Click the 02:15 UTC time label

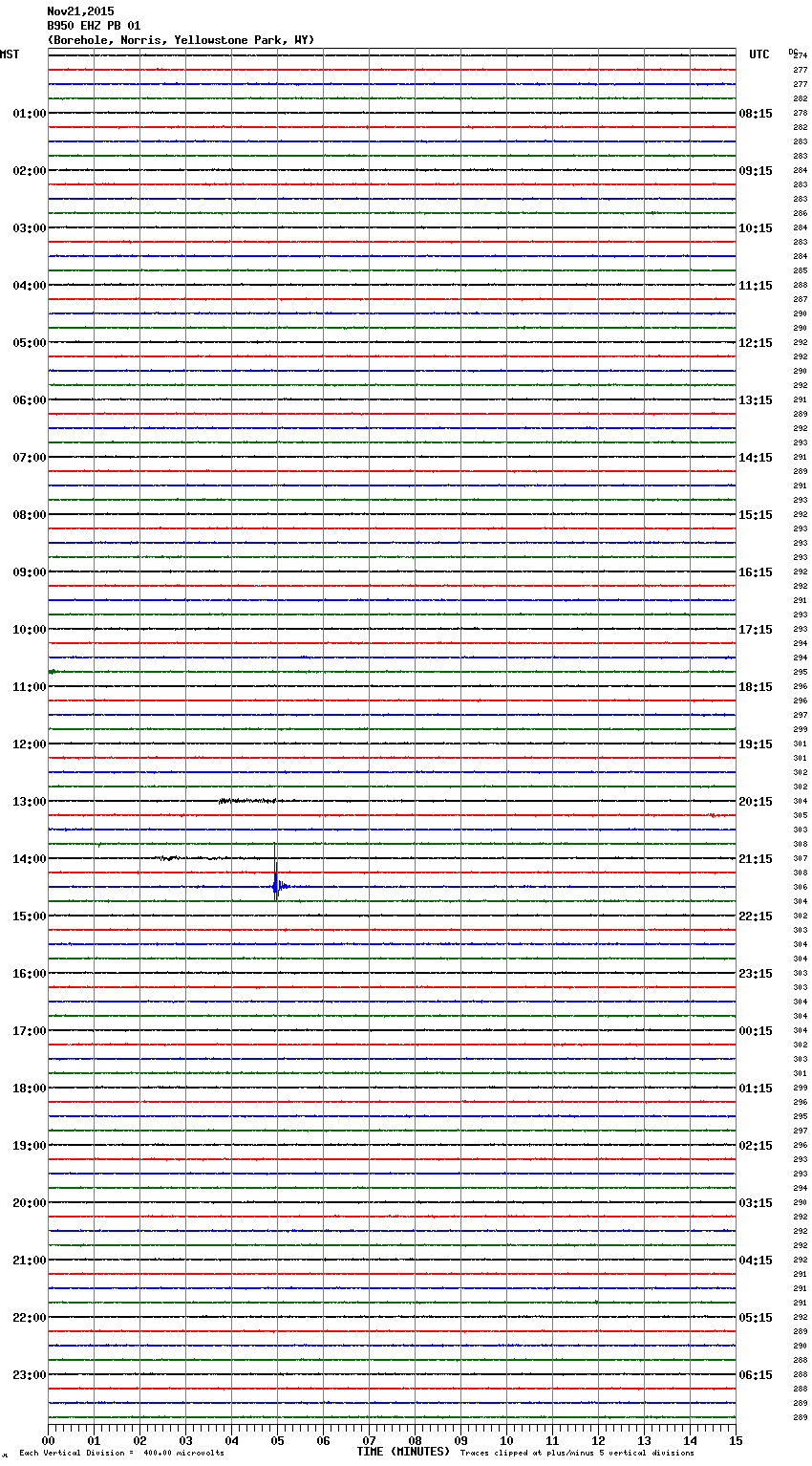756,1146
